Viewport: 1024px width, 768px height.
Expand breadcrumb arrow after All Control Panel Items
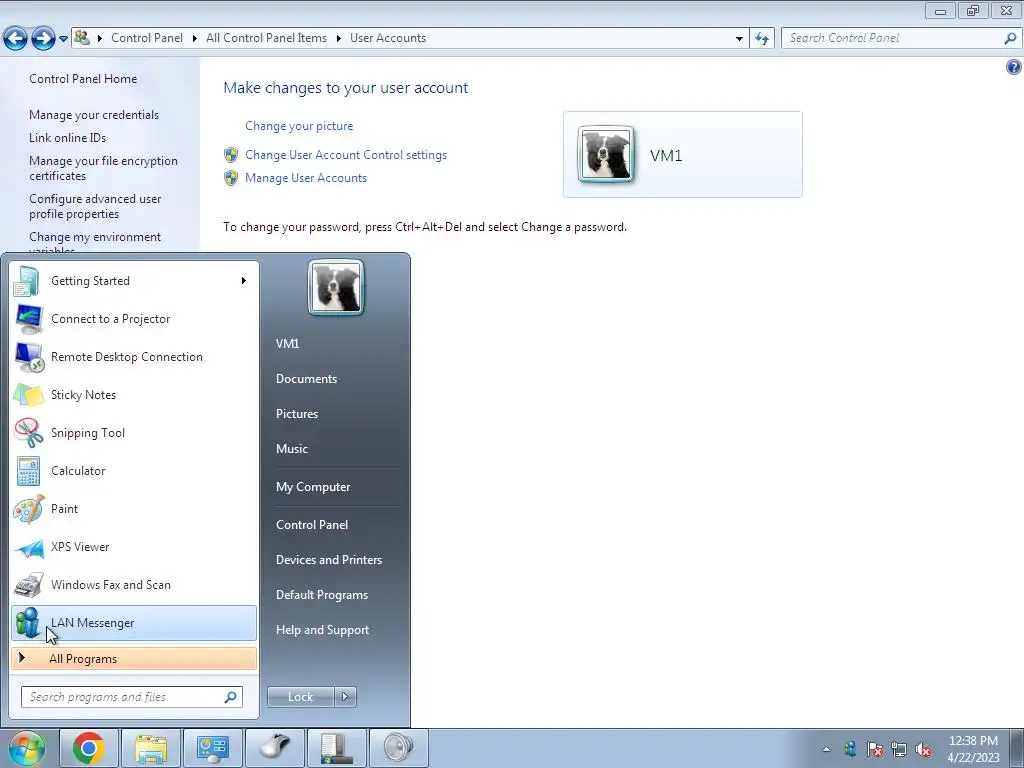(338, 39)
